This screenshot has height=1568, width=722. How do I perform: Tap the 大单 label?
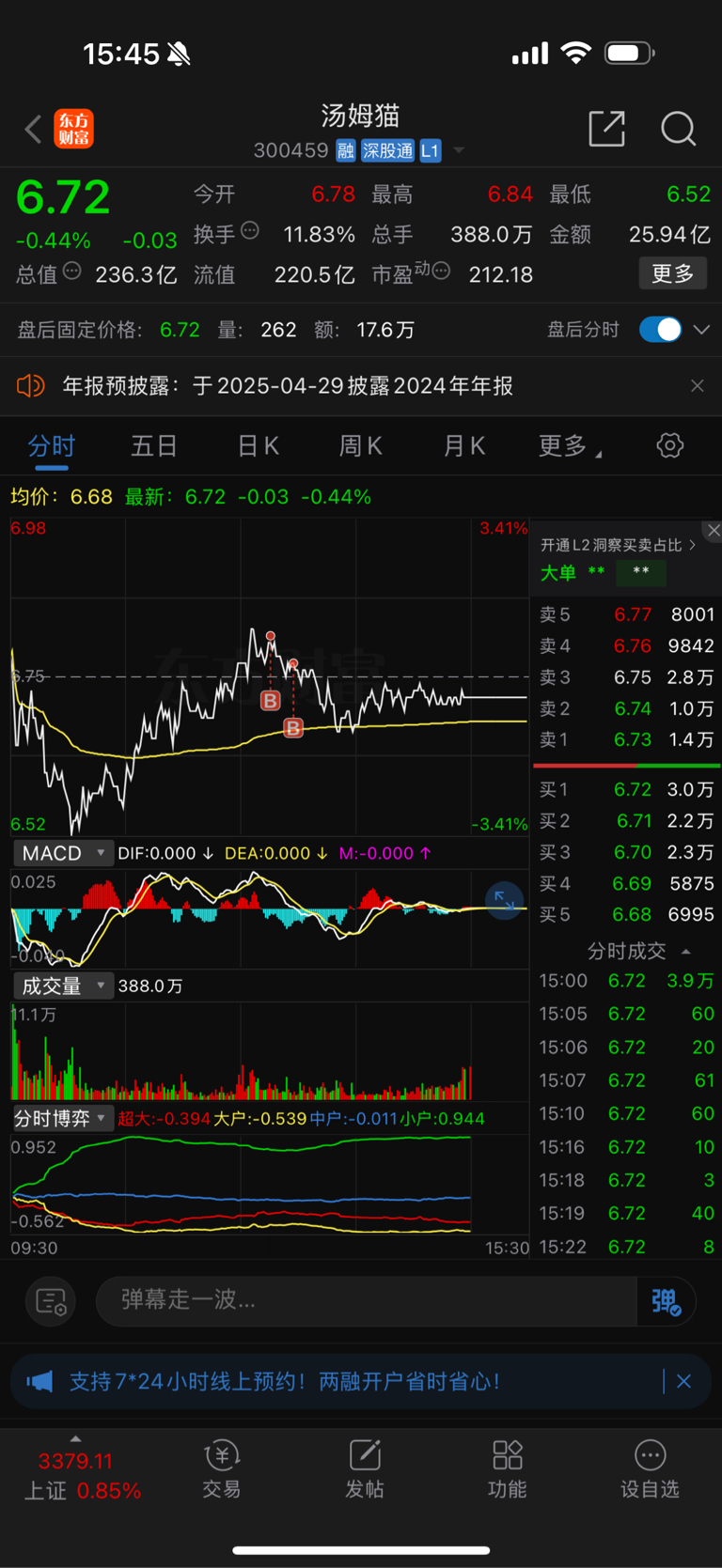coord(558,572)
